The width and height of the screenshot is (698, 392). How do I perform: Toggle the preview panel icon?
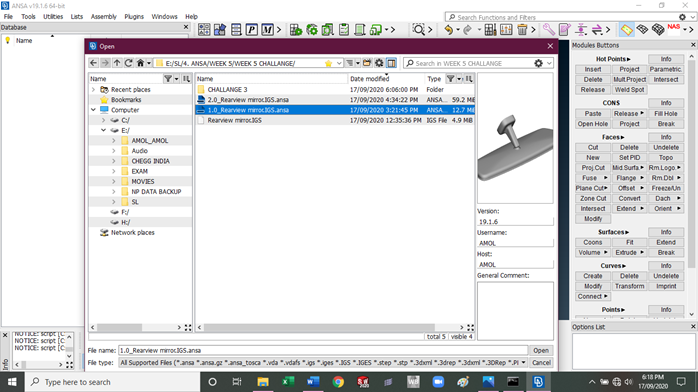tap(391, 63)
